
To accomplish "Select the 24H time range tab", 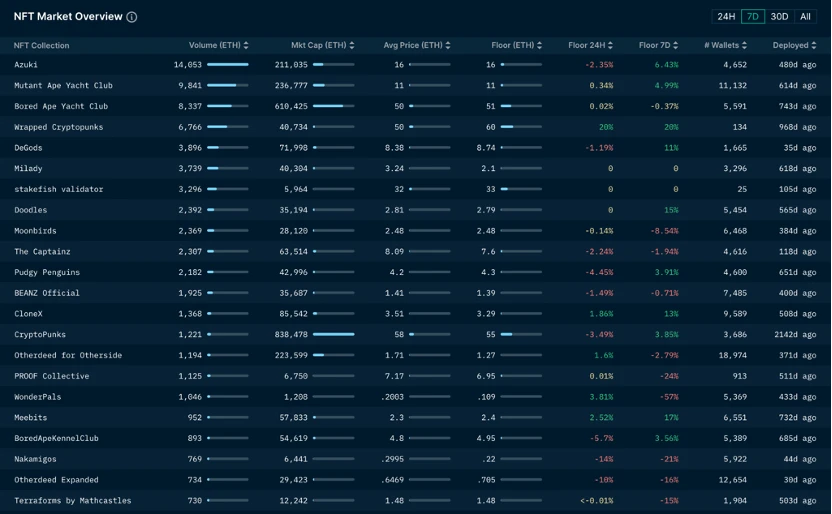I will tap(726, 16).
